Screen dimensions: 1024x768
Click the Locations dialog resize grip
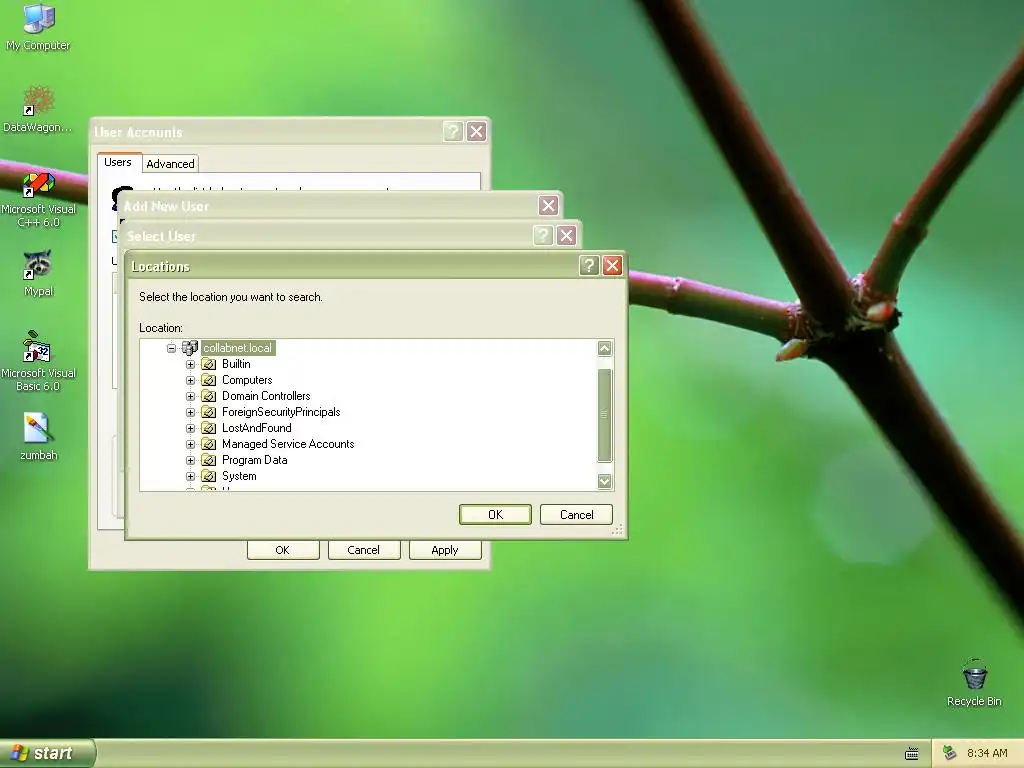click(x=617, y=530)
